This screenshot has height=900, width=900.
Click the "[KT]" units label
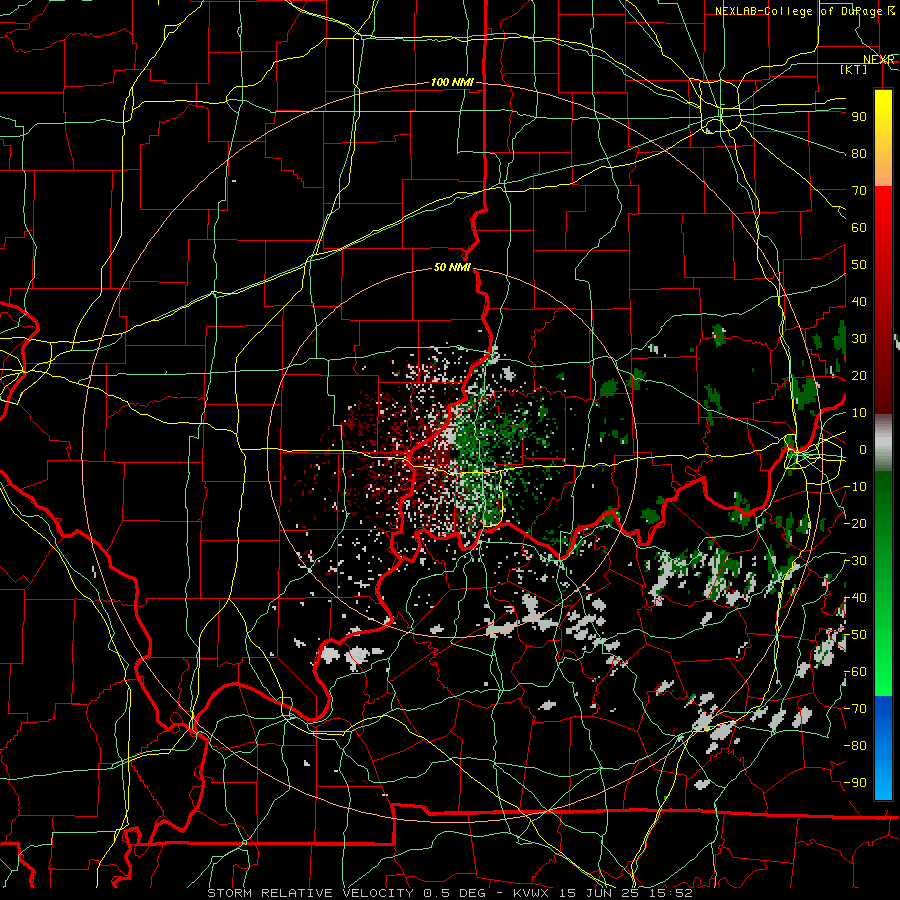tap(854, 69)
